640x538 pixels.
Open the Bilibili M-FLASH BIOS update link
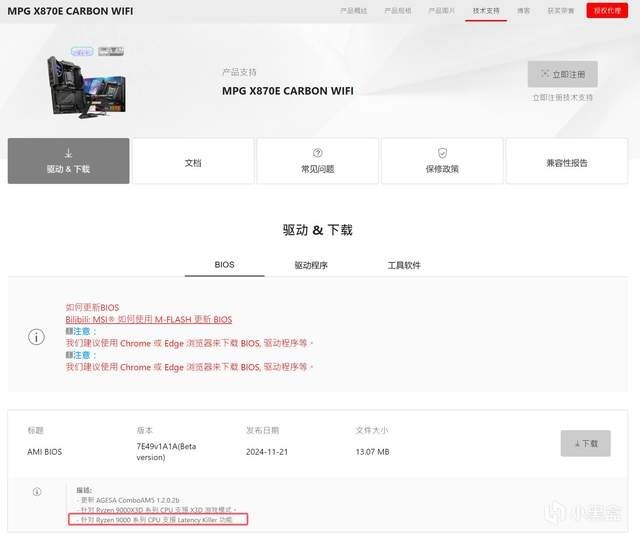tap(149, 319)
